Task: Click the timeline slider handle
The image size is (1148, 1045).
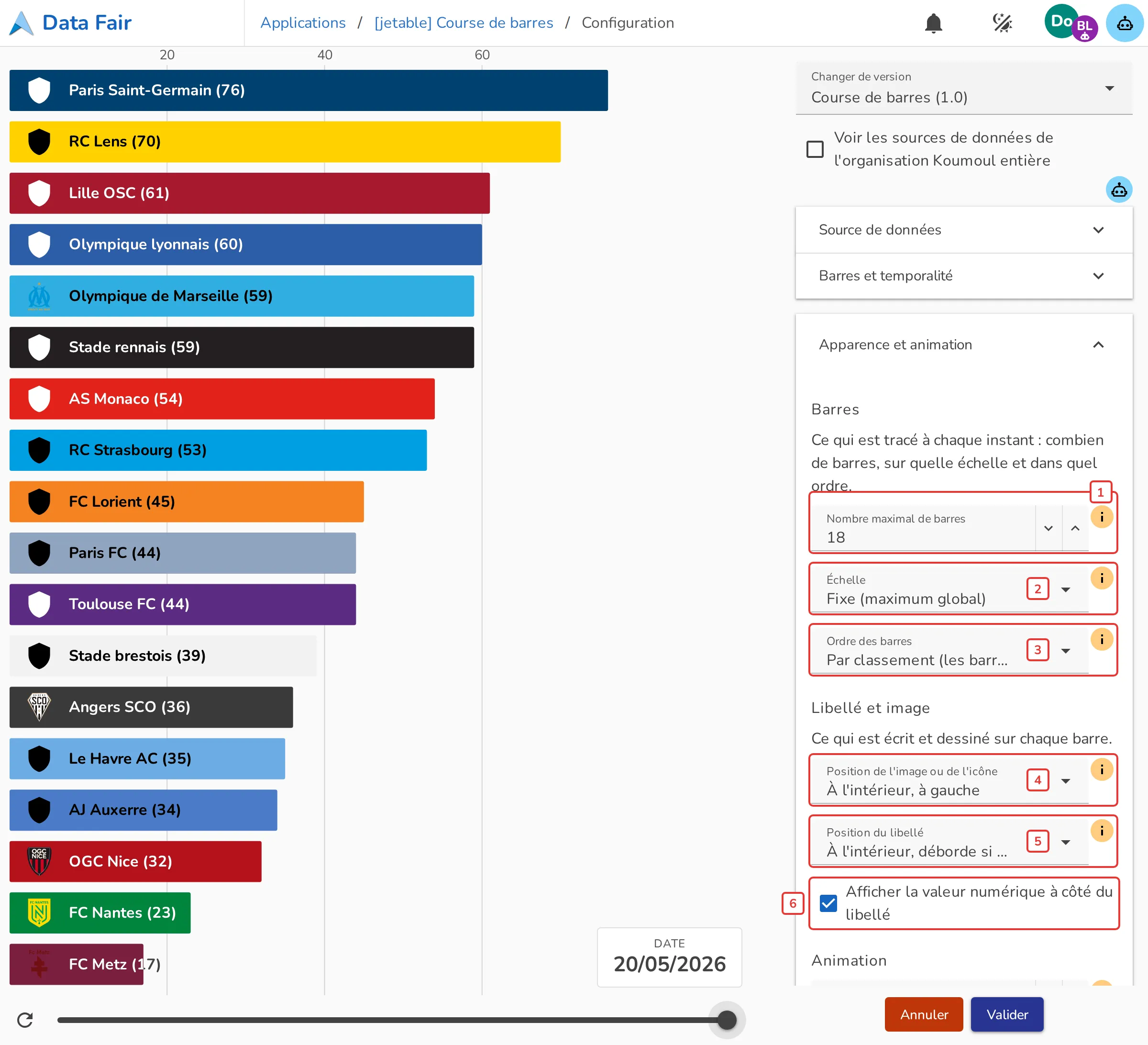Action: [x=727, y=1020]
